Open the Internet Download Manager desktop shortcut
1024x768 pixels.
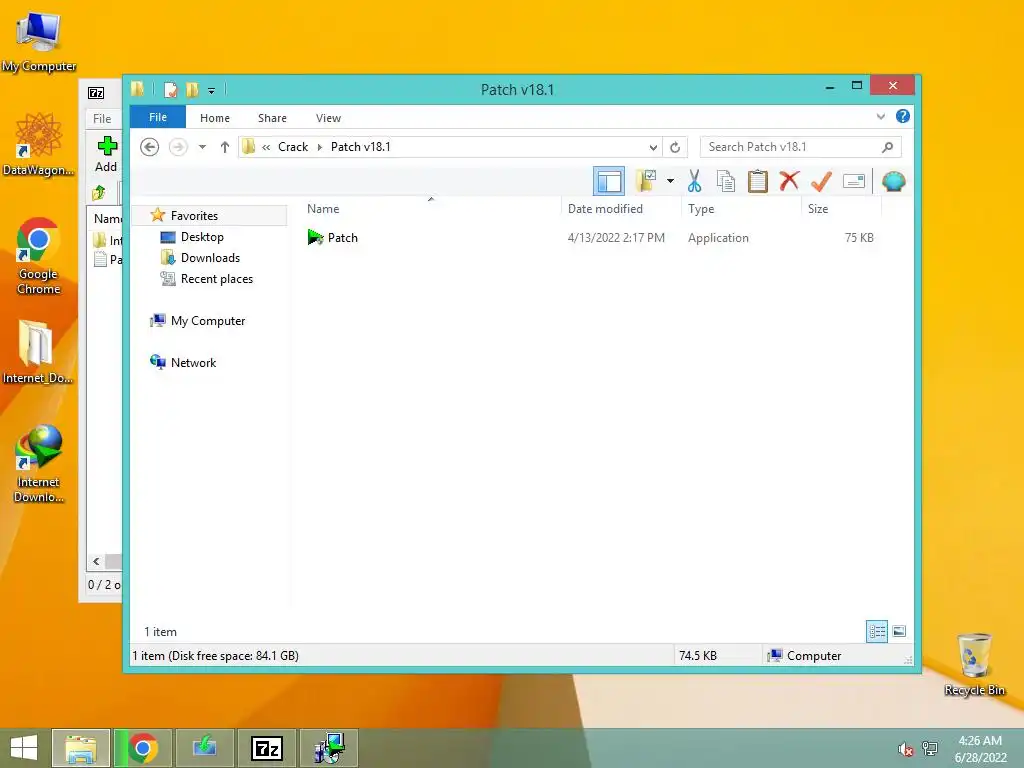[39, 464]
